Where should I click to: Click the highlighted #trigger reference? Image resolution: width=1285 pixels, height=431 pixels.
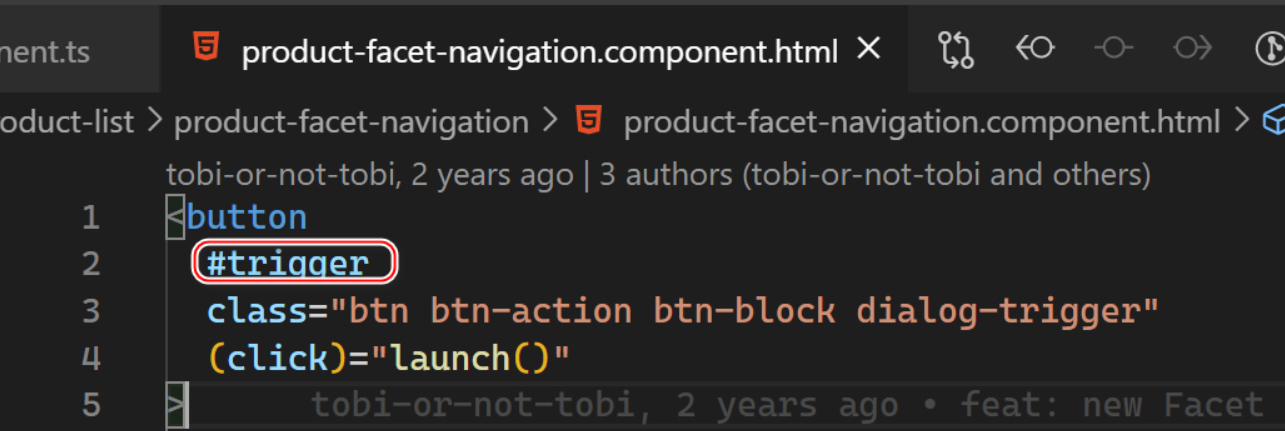[288, 264]
